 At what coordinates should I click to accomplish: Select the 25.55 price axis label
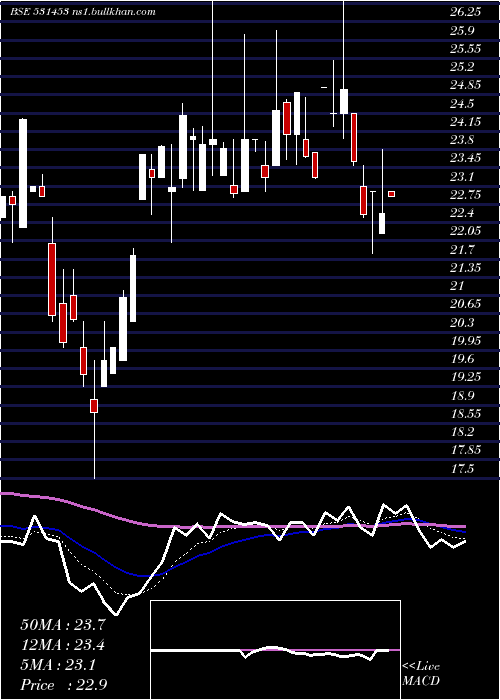coord(465,49)
